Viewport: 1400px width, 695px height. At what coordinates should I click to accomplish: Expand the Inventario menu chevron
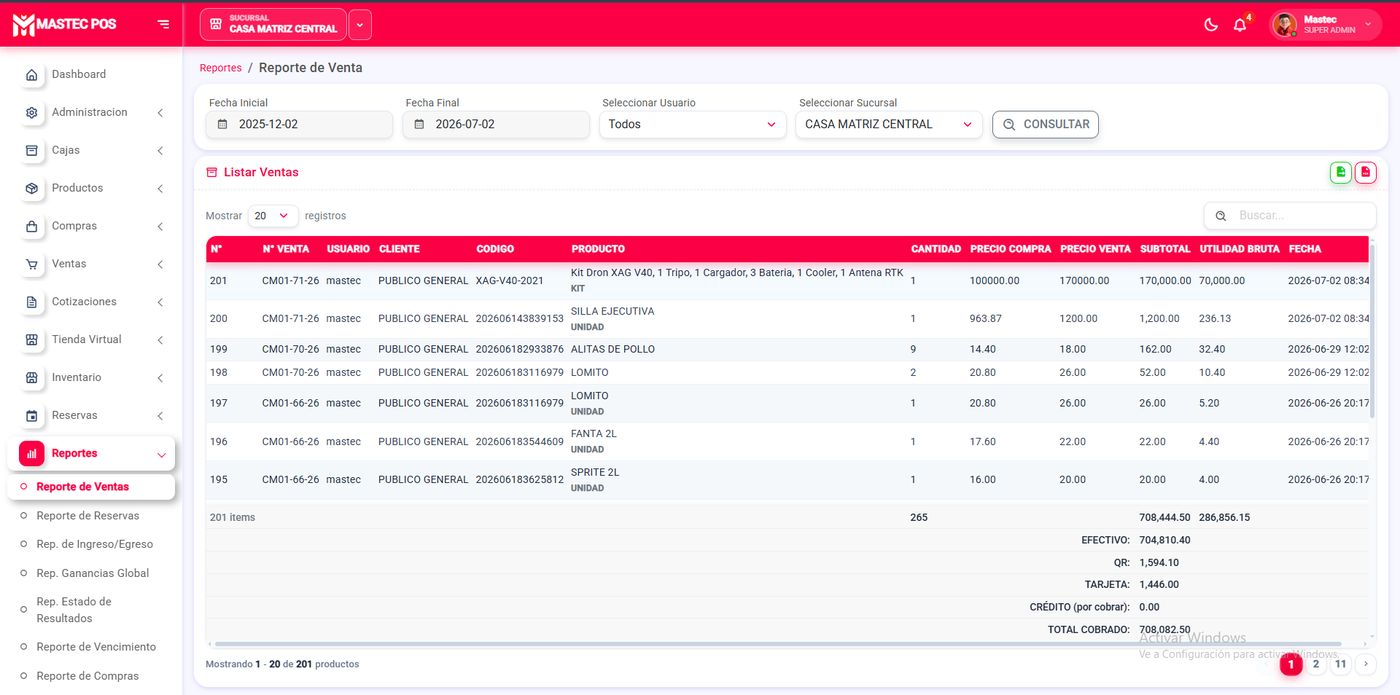(160, 378)
